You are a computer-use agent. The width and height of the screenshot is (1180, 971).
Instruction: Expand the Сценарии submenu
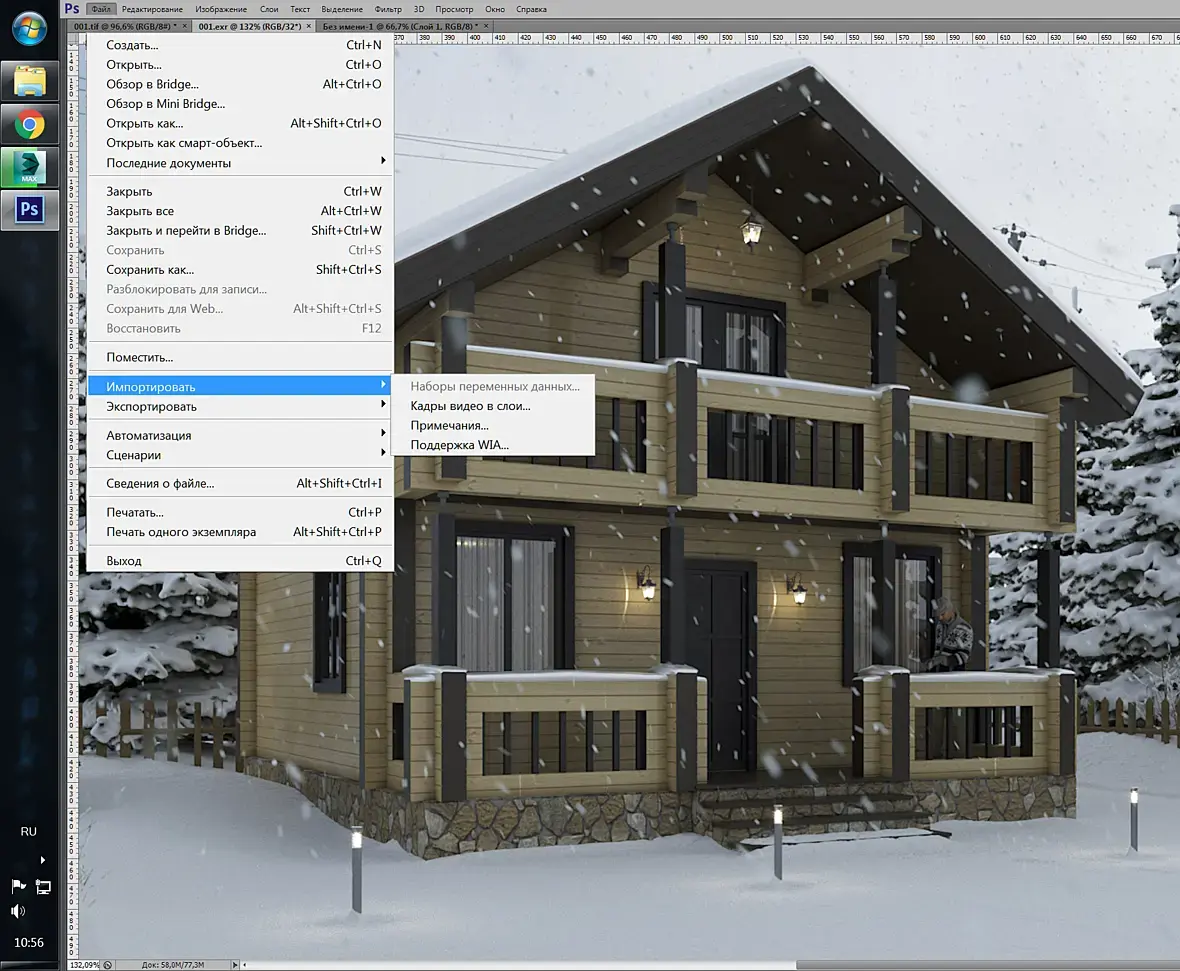(240, 455)
